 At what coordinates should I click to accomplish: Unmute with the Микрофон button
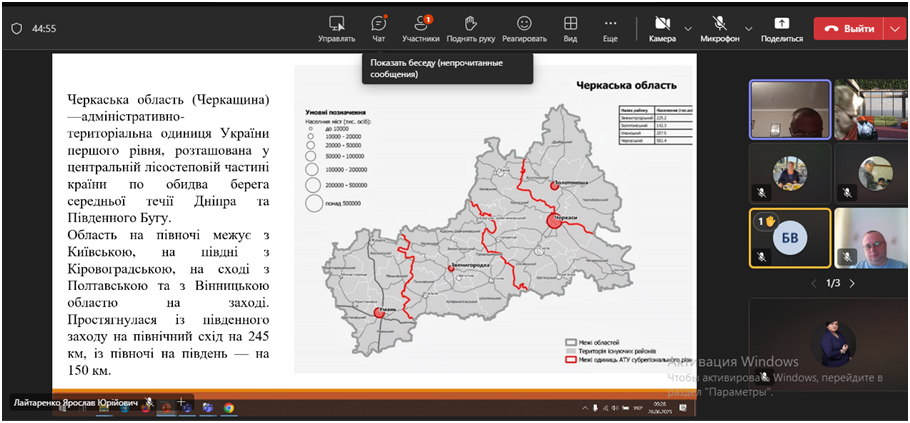(719, 28)
